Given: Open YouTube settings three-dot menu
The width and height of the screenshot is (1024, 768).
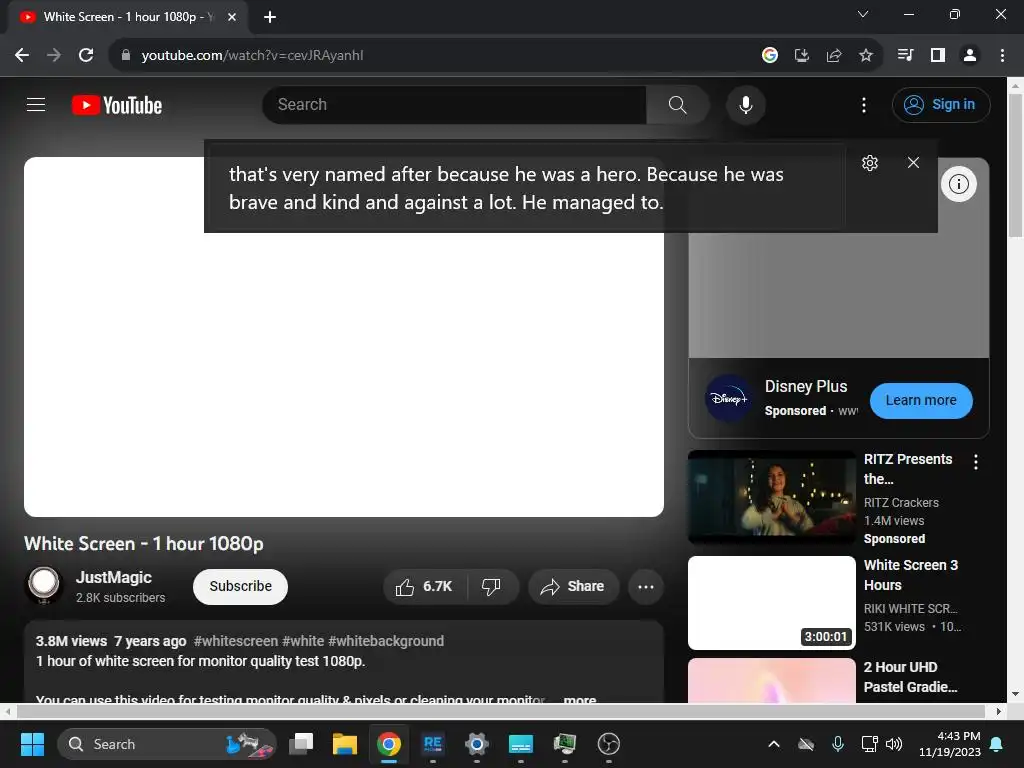Looking at the screenshot, I should pos(863,104).
